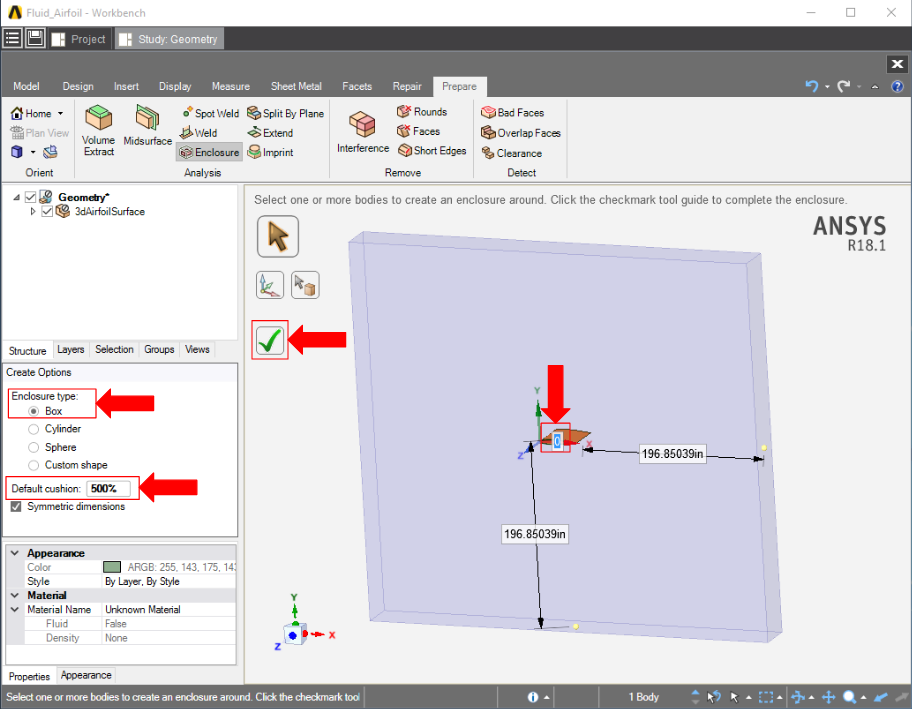The width and height of the screenshot is (912, 709).
Task: Open the help question mark icon
Action: click(897, 86)
